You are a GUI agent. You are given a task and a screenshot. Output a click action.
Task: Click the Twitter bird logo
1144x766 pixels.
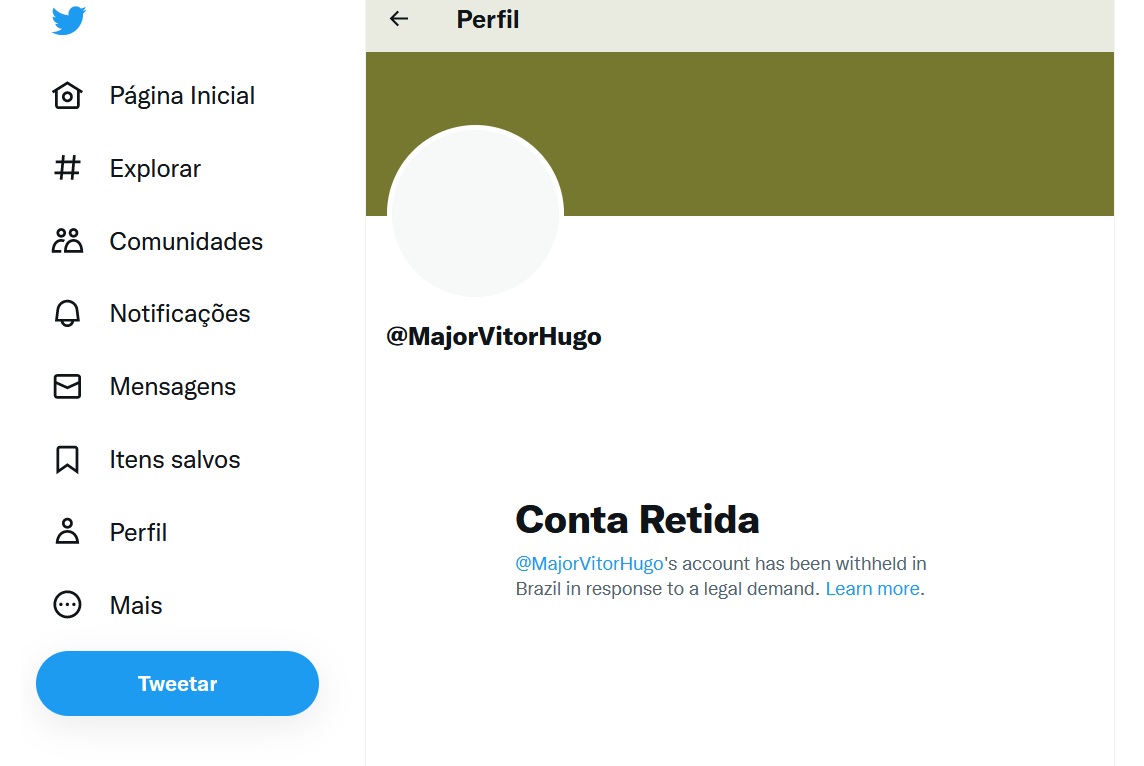[68, 20]
